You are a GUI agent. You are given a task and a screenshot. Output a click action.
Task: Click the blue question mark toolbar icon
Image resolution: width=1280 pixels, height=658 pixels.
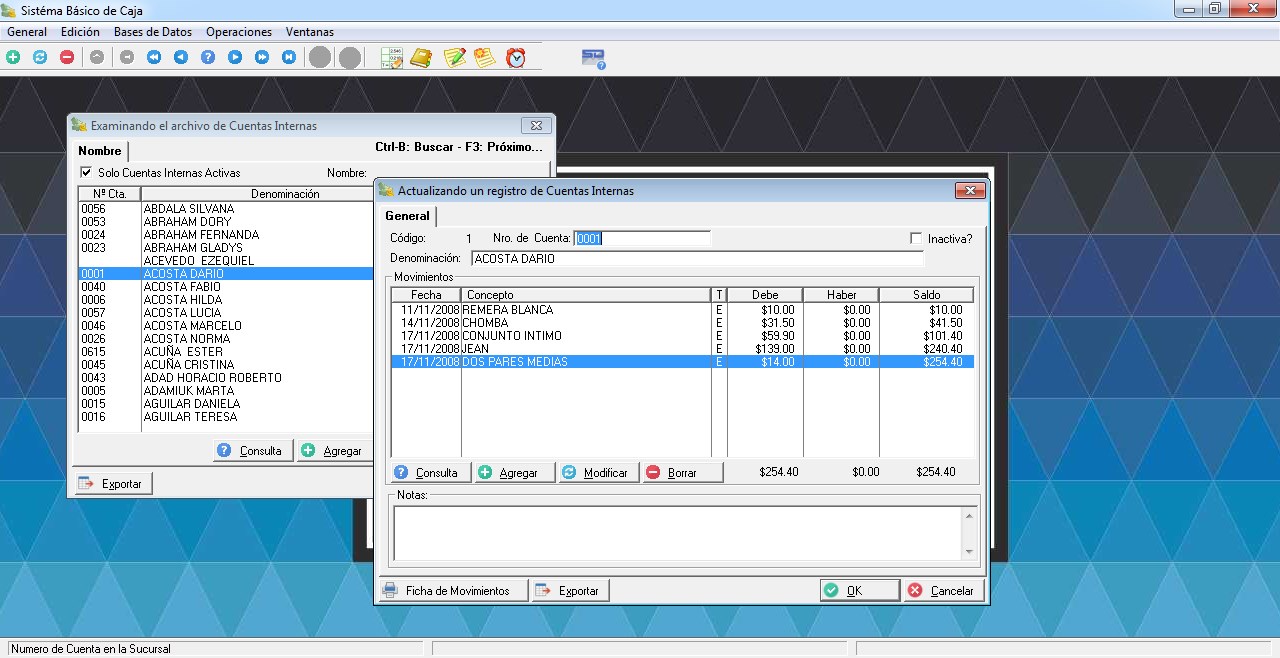click(x=208, y=58)
